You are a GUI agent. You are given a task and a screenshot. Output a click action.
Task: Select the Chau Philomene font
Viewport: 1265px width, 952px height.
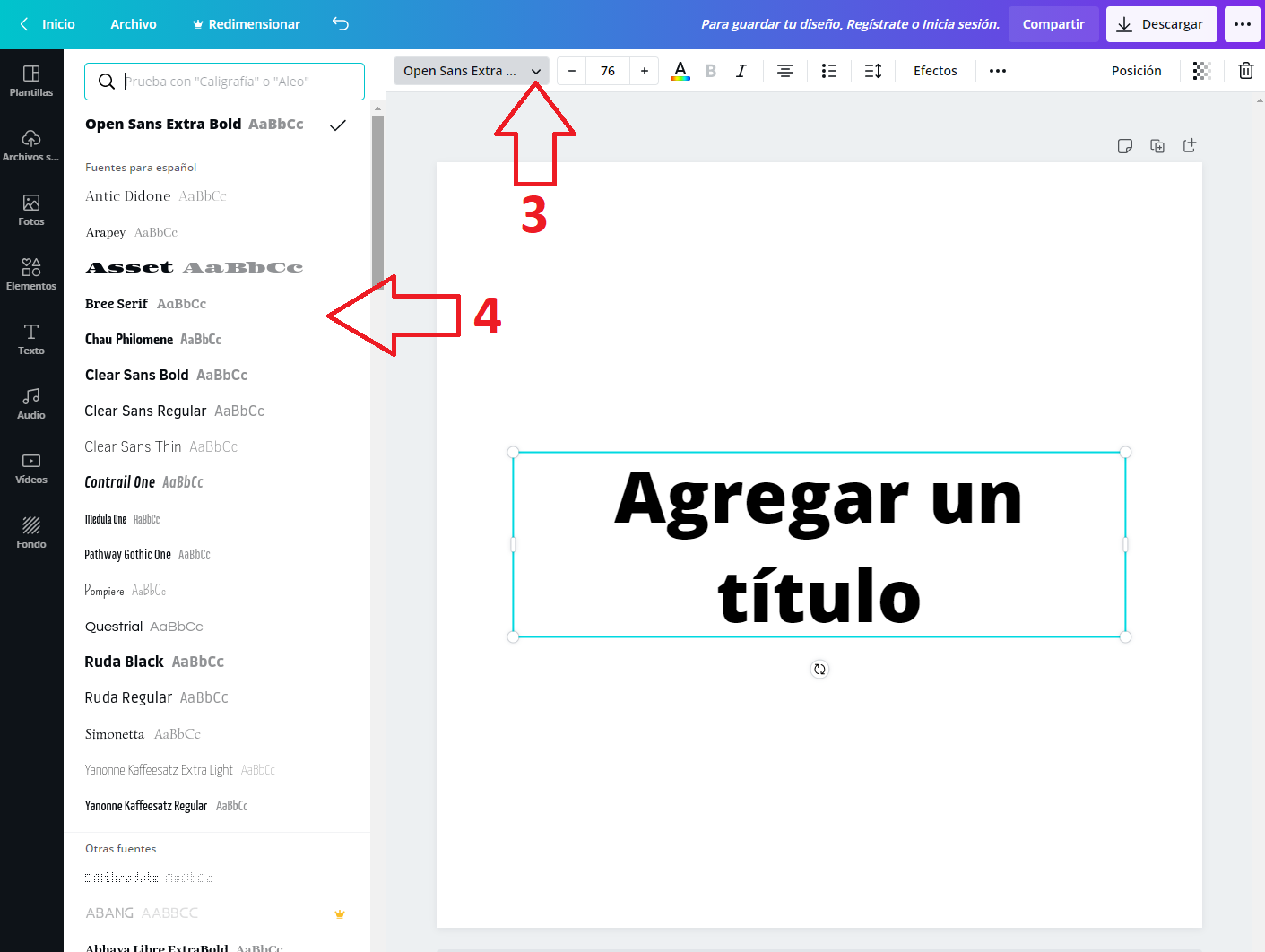click(x=217, y=340)
